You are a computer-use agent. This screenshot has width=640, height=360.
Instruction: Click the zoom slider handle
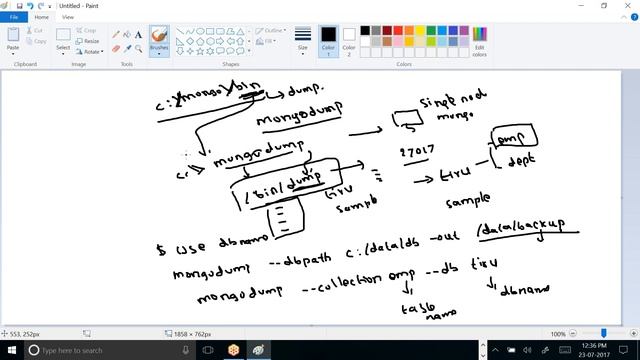(x=604, y=333)
